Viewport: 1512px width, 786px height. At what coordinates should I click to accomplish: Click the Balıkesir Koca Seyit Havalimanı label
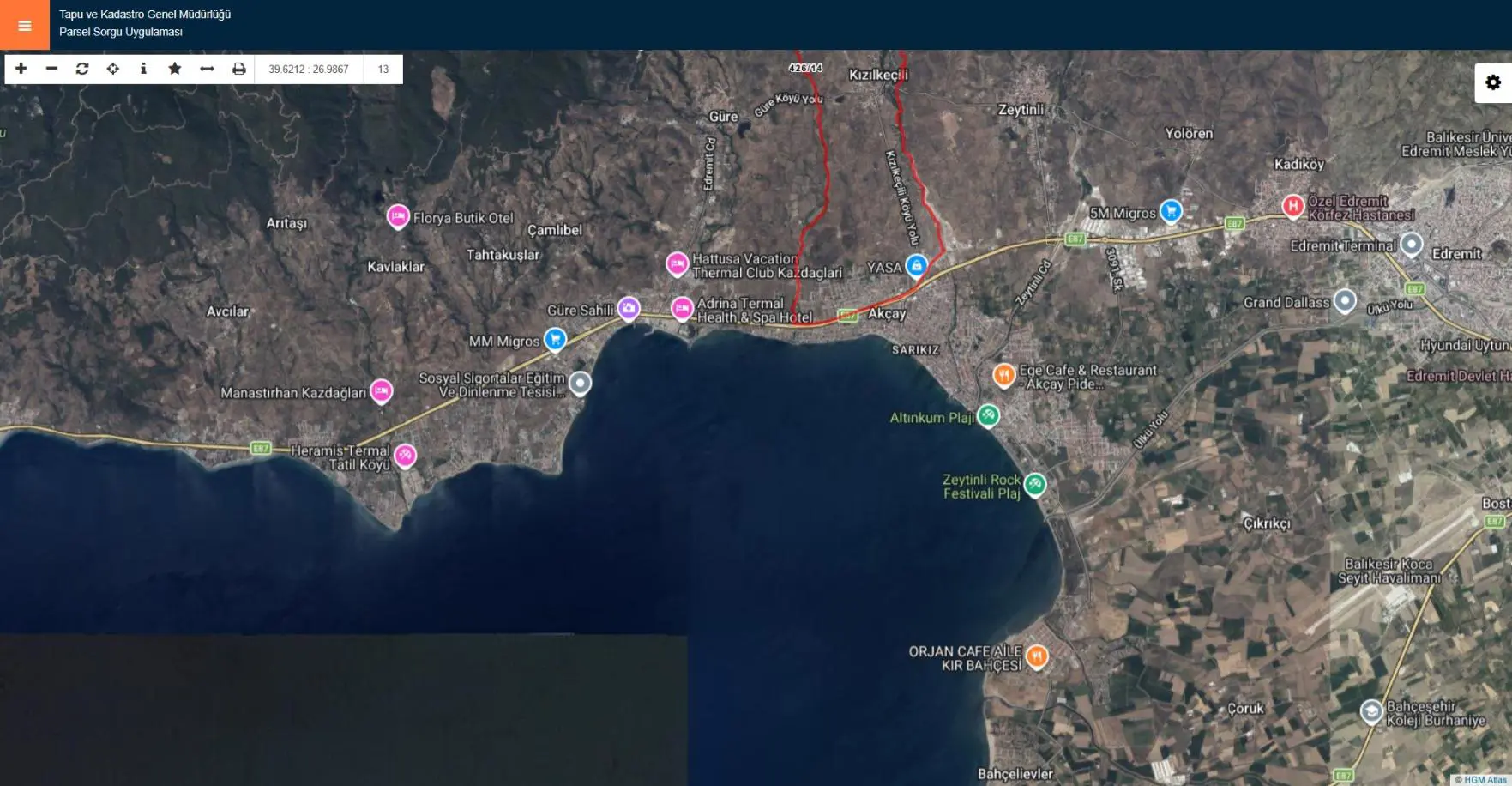click(1389, 571)
